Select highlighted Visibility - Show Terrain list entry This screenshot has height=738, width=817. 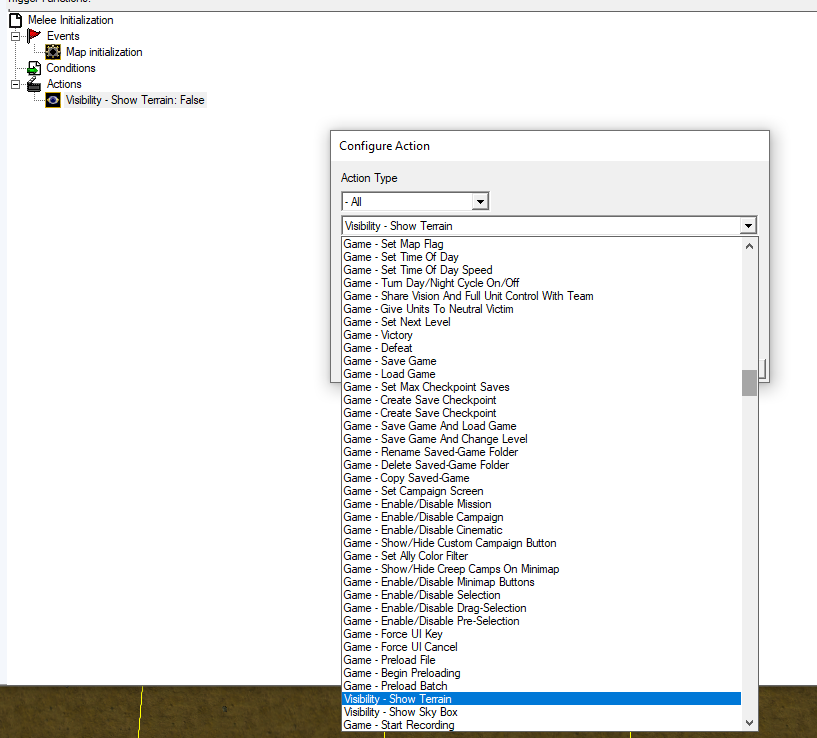(541, 699)
